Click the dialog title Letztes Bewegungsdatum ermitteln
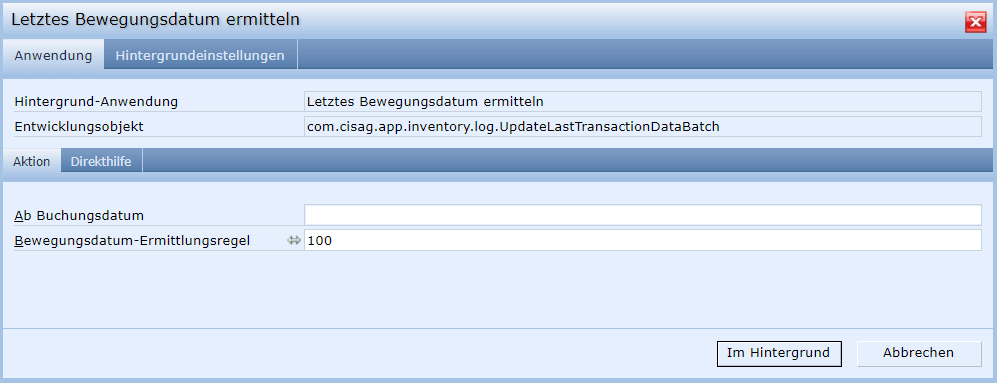Image resolution: width=997 pixels, height=383 pixels. 155,20
